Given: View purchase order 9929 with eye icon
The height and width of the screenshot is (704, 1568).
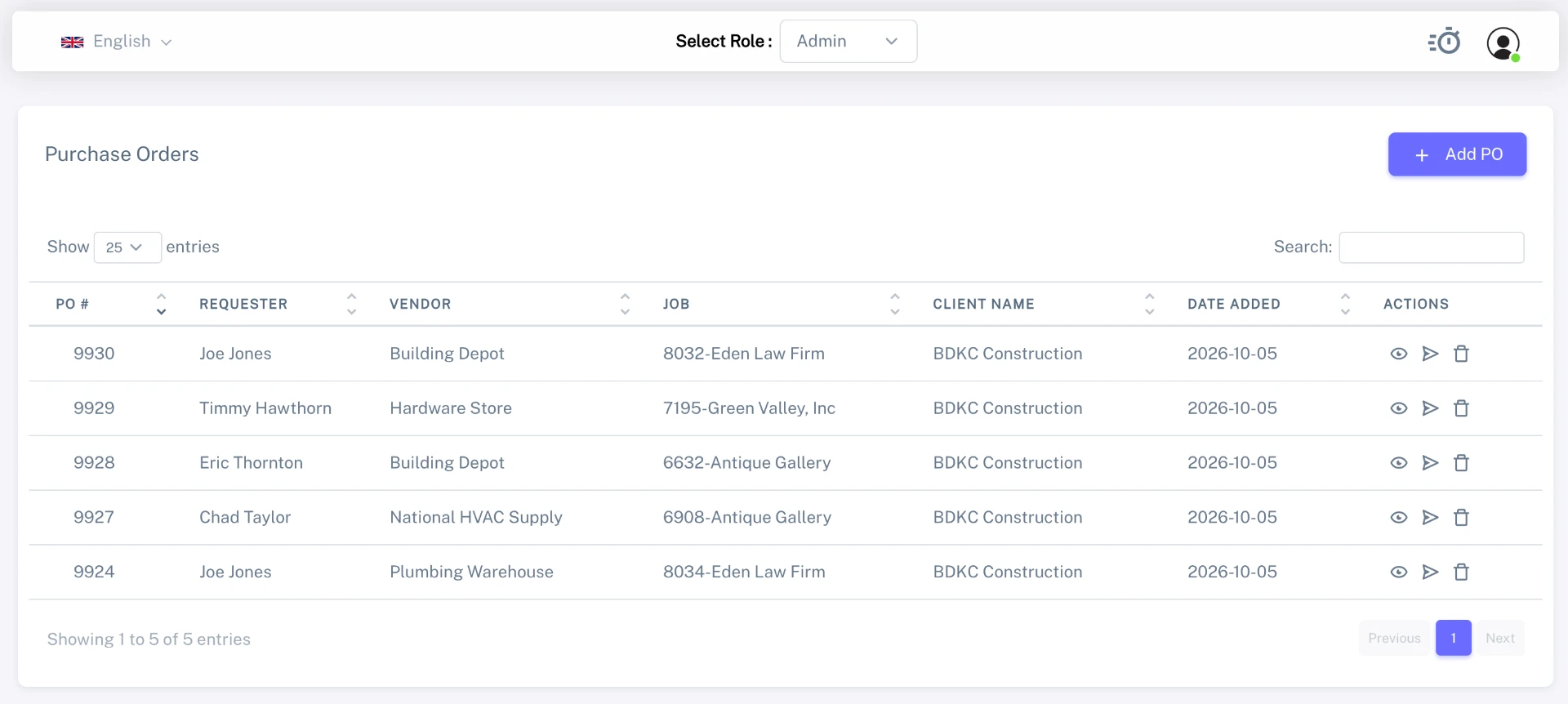Looking at the screenshot, I should tap(1399, 408).
